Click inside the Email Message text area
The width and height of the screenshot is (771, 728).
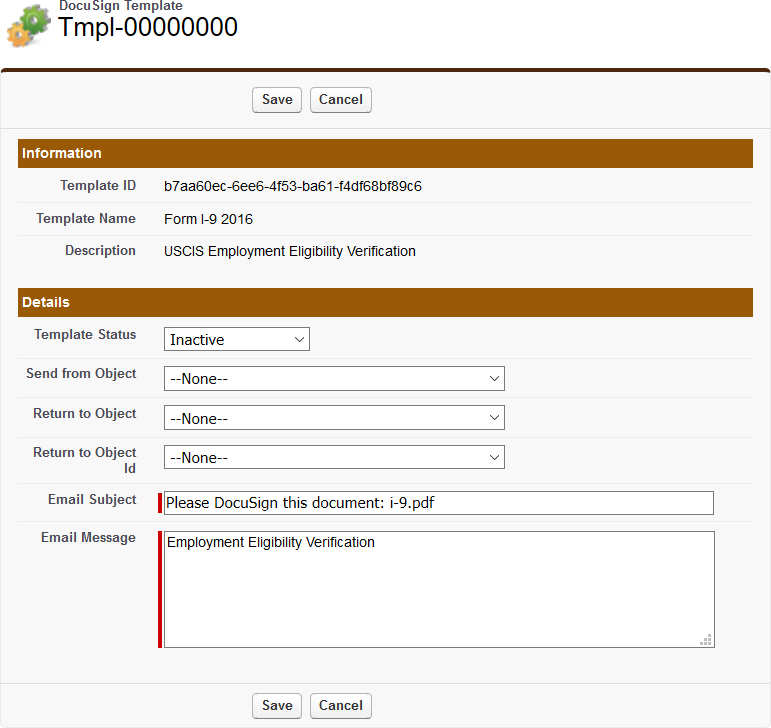(x=438, y=590)
